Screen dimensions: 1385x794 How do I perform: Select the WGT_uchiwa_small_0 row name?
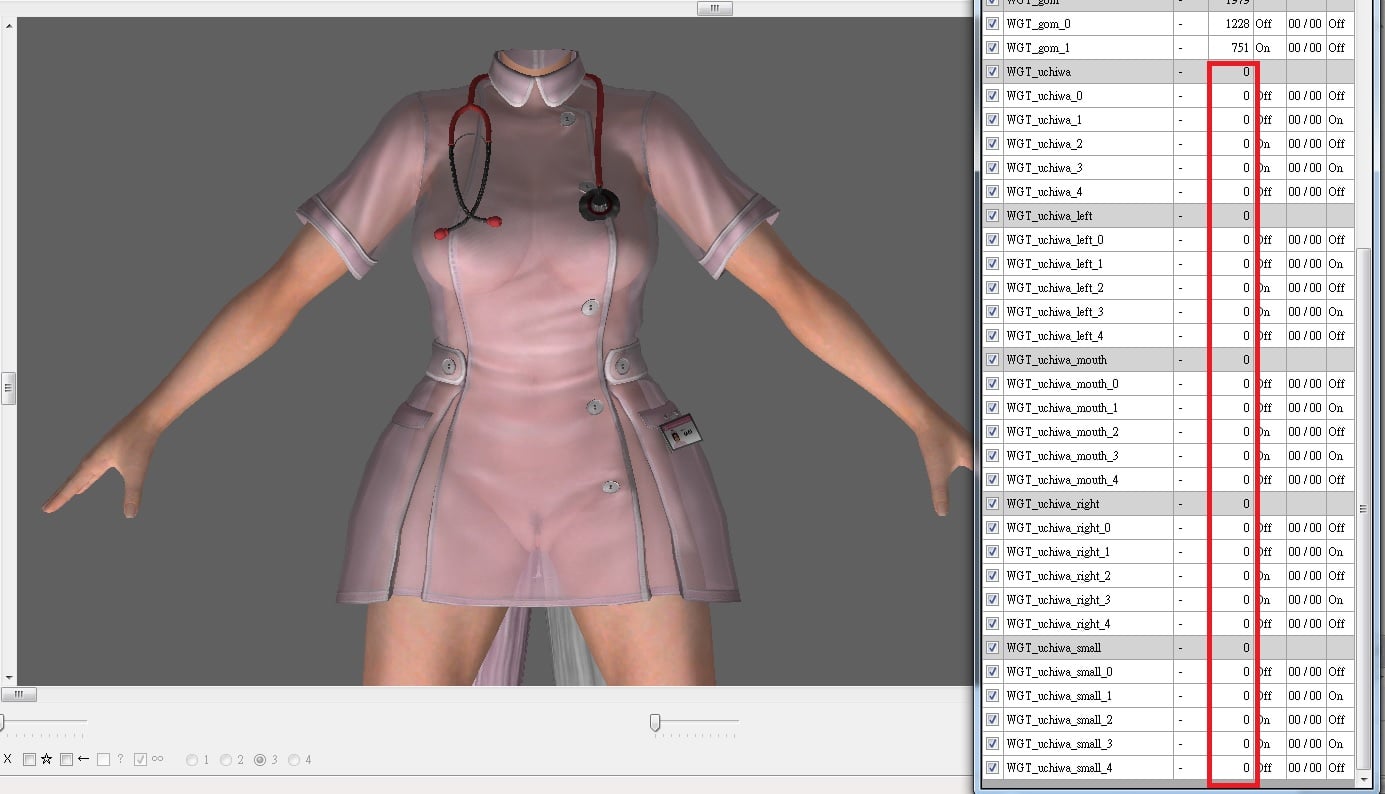coord(1059,672)
